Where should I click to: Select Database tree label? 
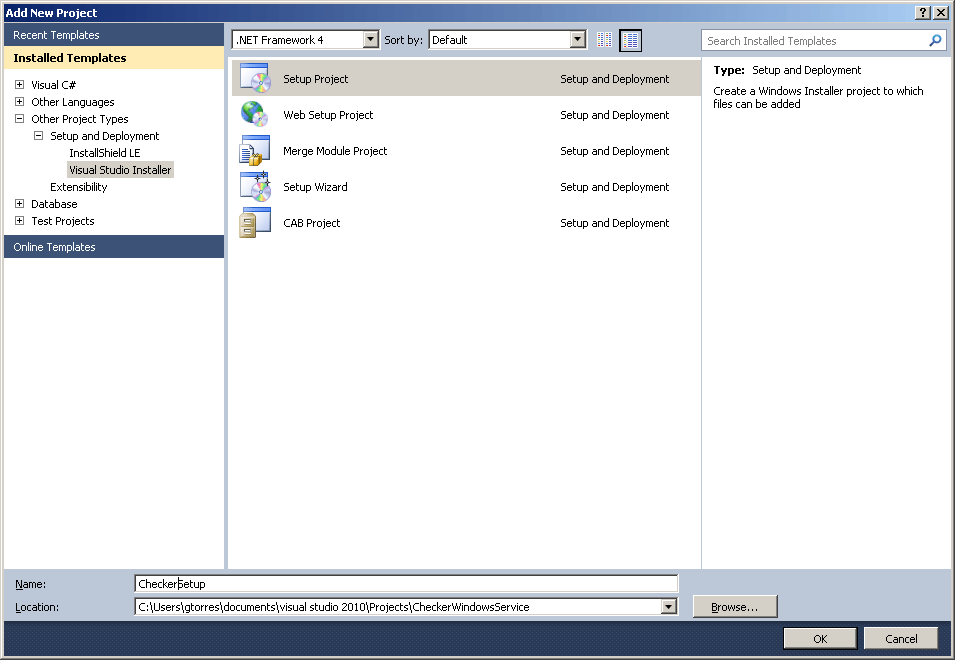tap(54, 204)
